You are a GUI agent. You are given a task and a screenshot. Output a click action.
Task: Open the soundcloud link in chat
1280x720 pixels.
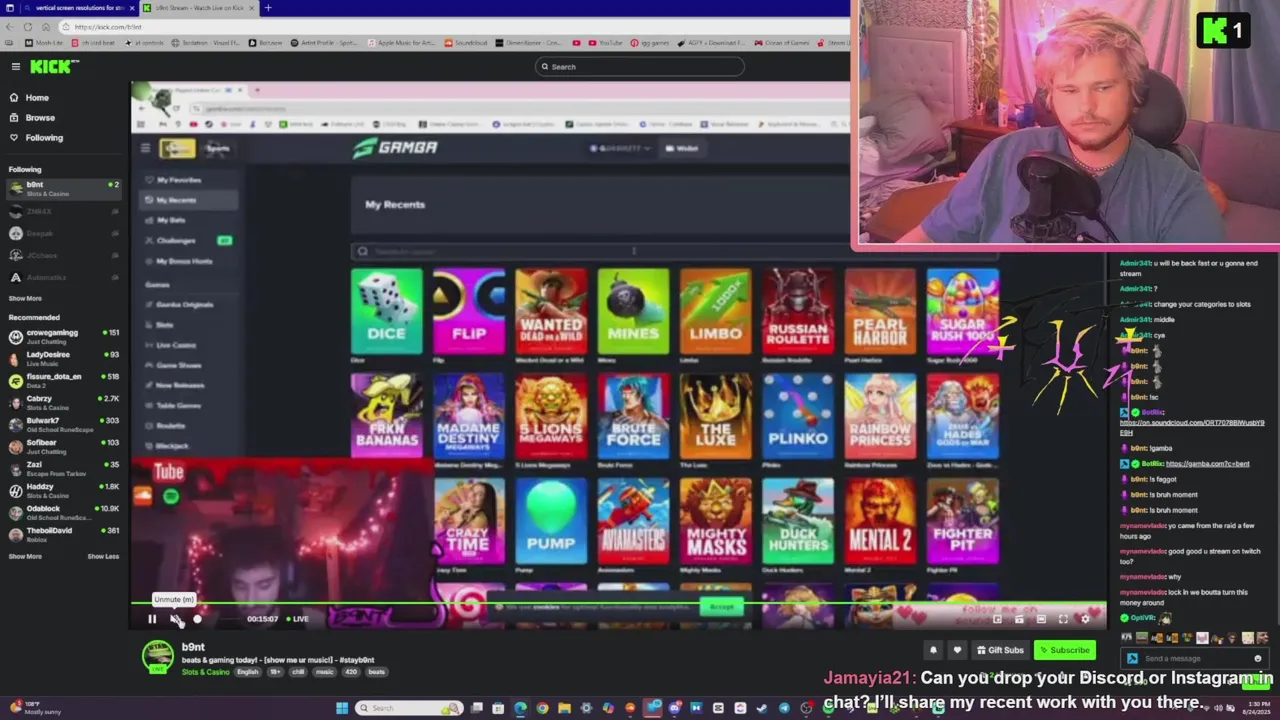pos(1191,427)
